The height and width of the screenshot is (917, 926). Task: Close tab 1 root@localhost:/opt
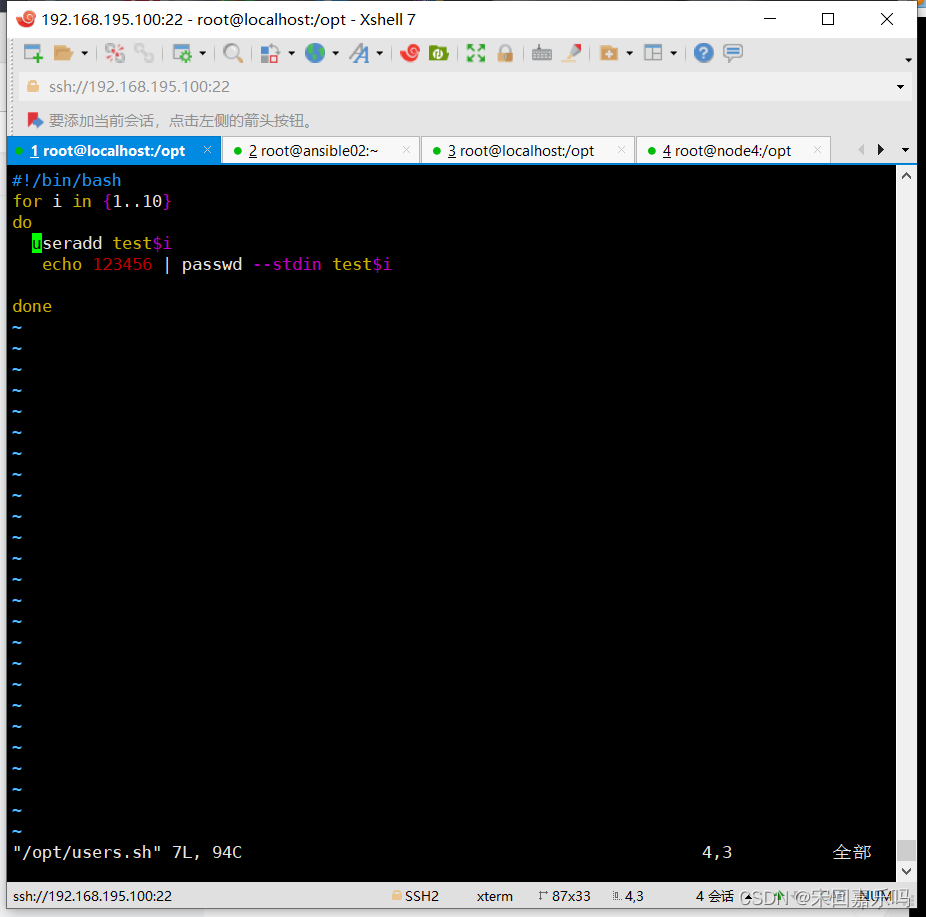207,150
